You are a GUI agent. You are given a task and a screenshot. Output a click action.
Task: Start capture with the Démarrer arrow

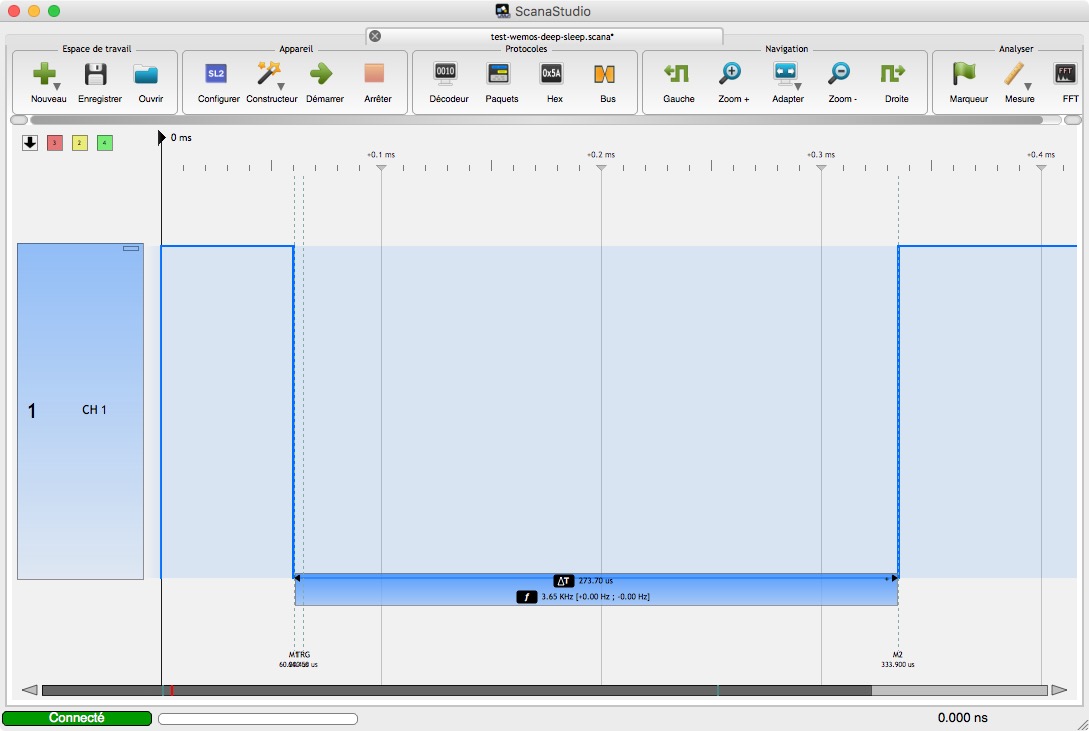[320, 74]
